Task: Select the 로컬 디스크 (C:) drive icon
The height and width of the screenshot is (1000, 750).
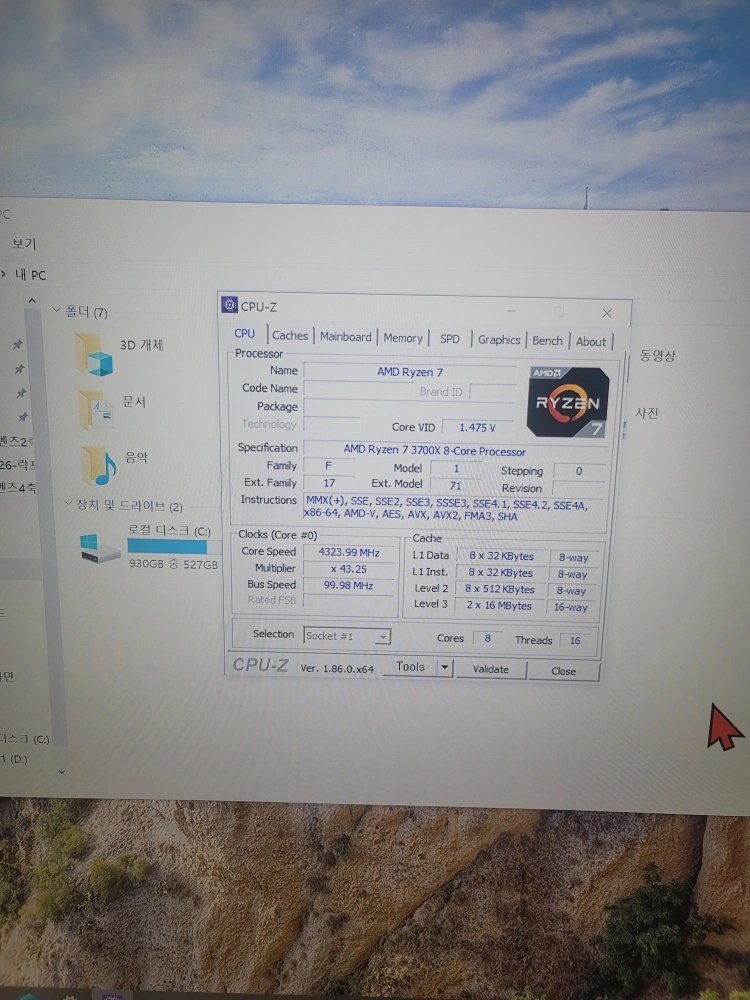Action: pyautogui.click(x=100, y=548)
